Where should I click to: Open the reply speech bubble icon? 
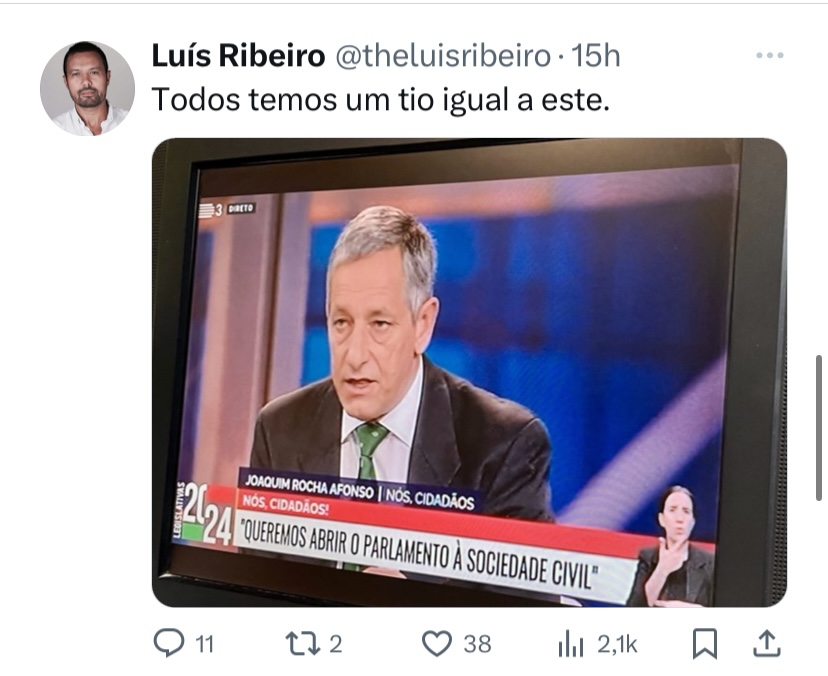click(x=169, y=643)
